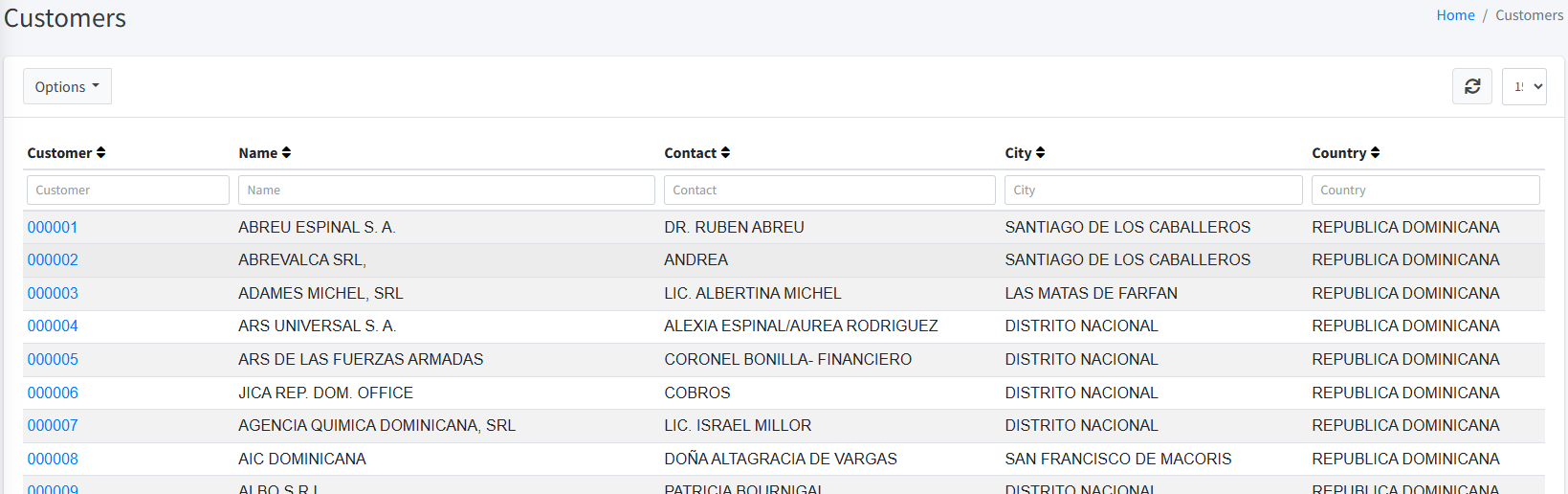Click the refresh table icon button

click(1471, 86)
